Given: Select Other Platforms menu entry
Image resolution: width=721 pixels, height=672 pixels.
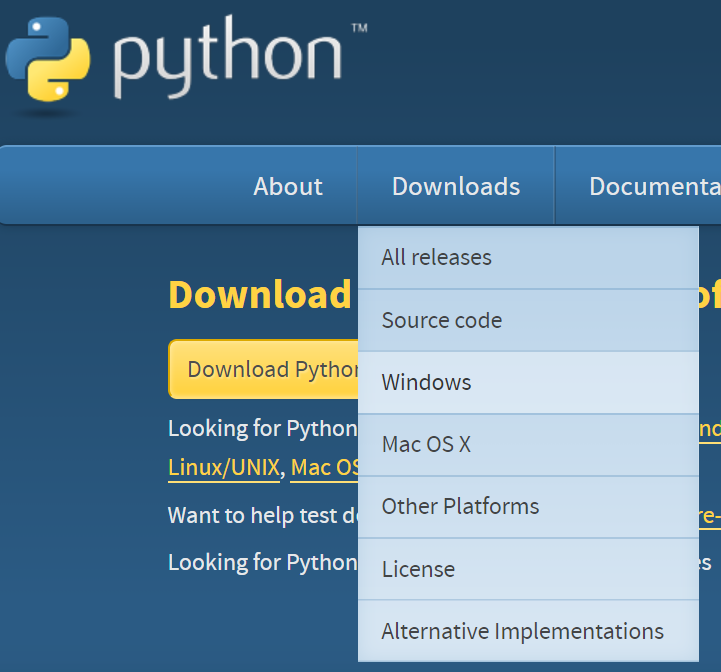Looking at the screenshot, I should (x=528, y=506).
